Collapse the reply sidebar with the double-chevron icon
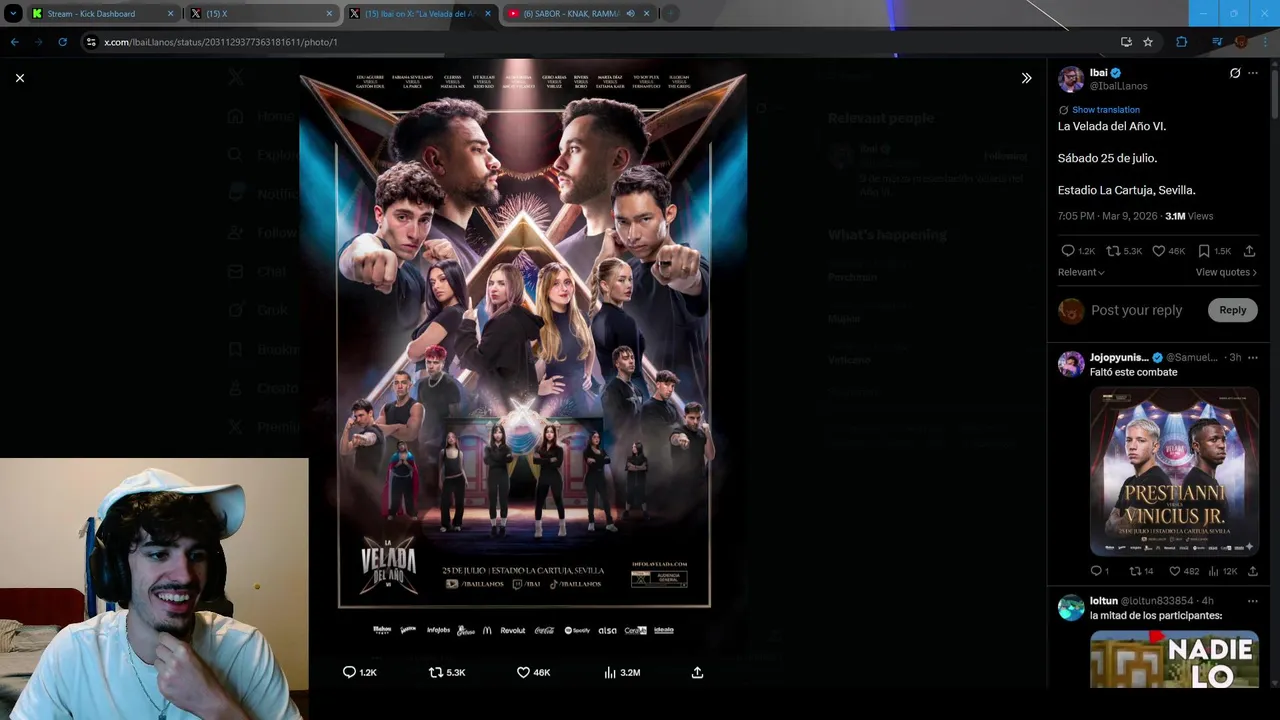This screenshot has height=720, width=1280. tap(1026, 78)
